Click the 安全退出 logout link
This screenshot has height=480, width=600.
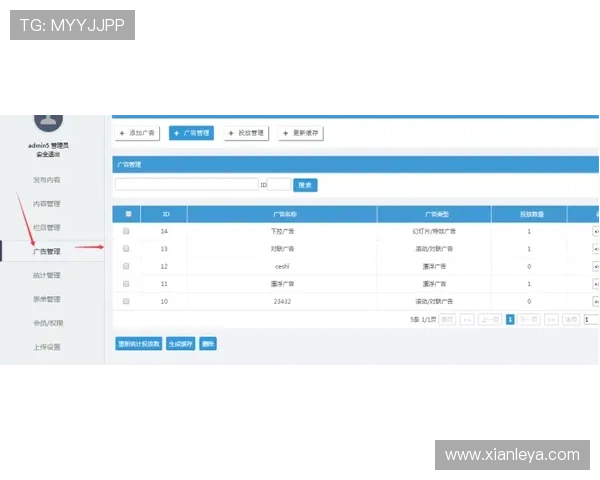[x=47, y=155]
